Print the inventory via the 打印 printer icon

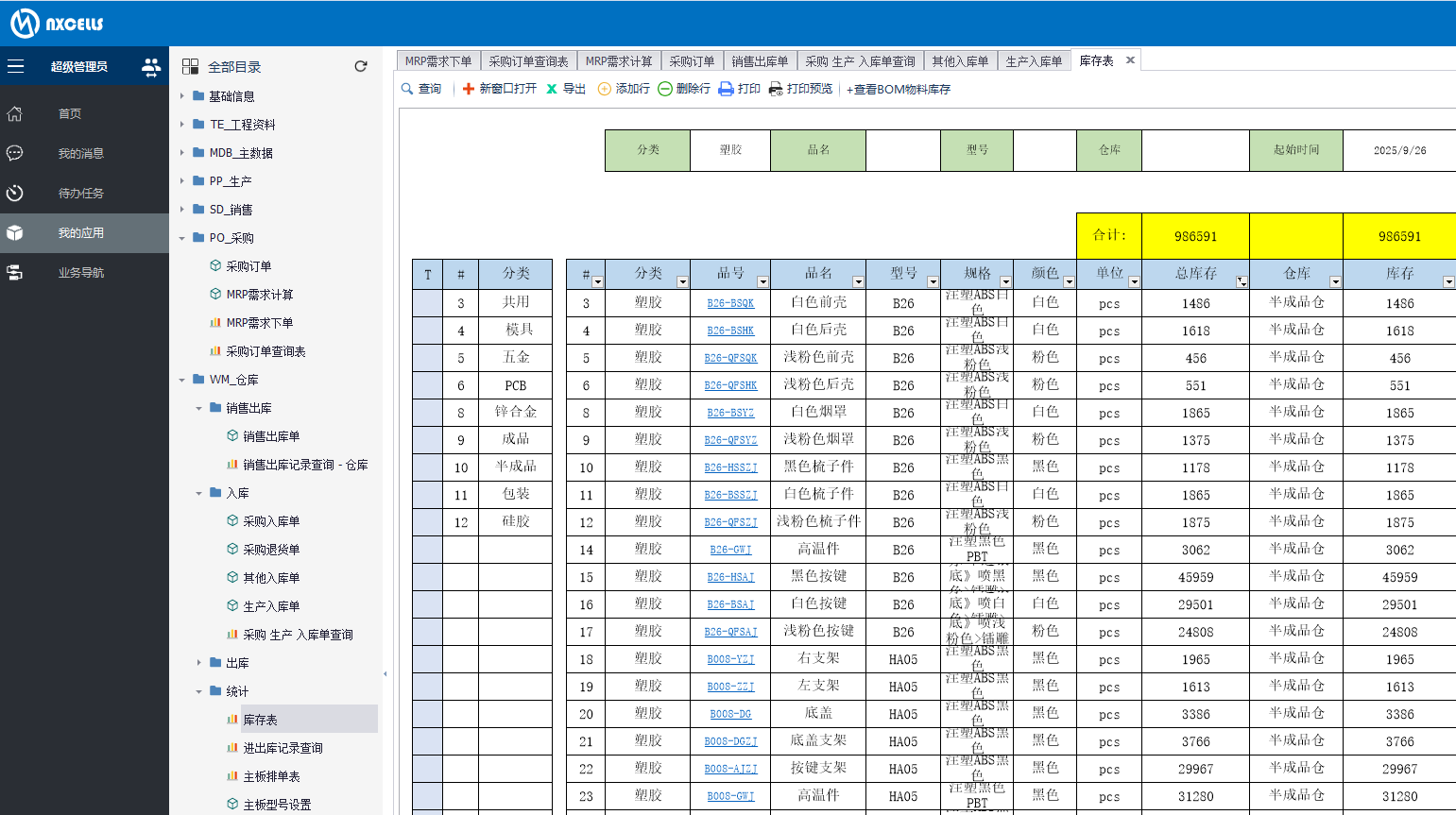click(x=739, y=90)
